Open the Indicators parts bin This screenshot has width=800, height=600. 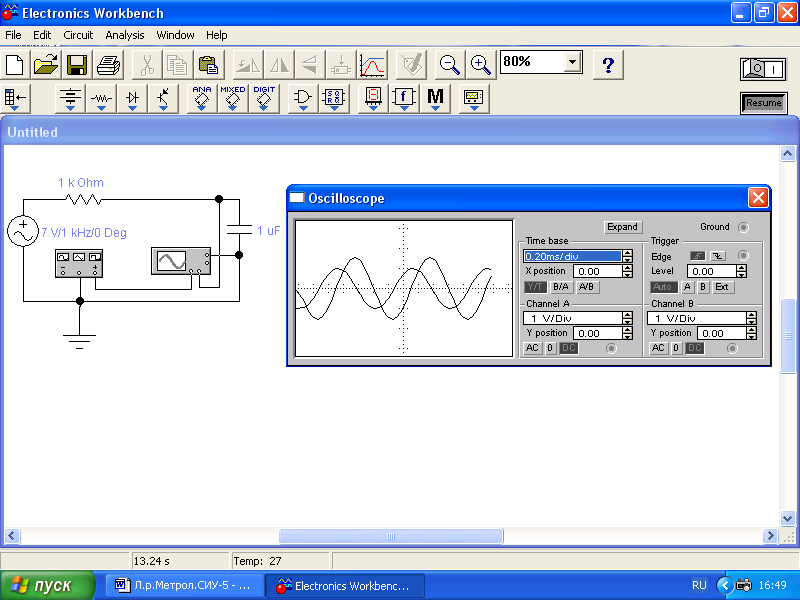tap(373, 98)
